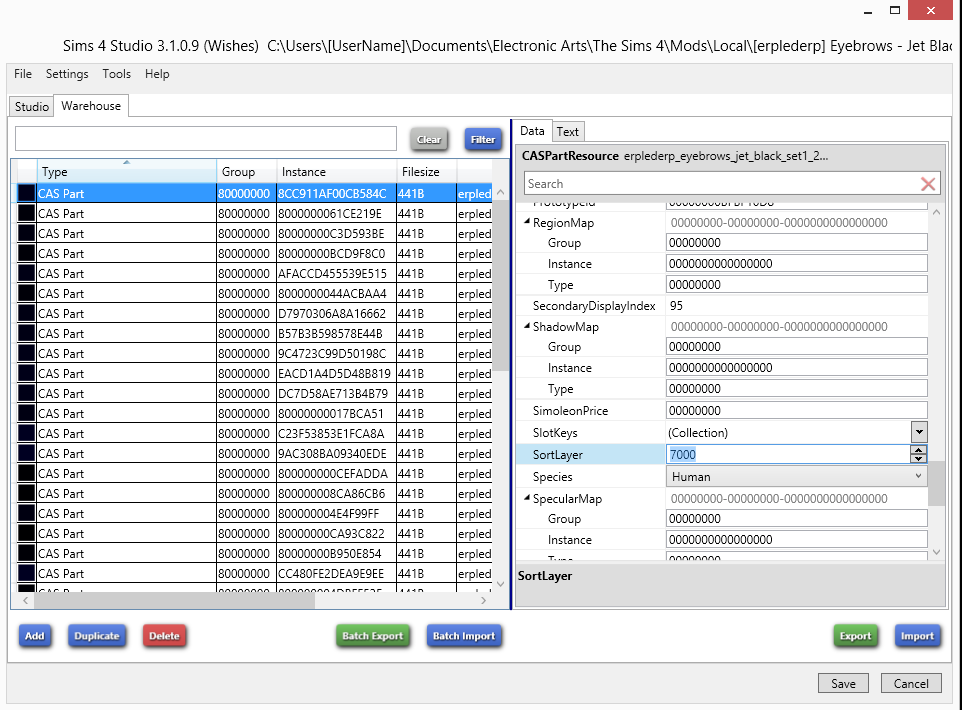The width and height of the screenshot is (962, 710).
Task: Click the Duplicate button
Action: [97, 636]
